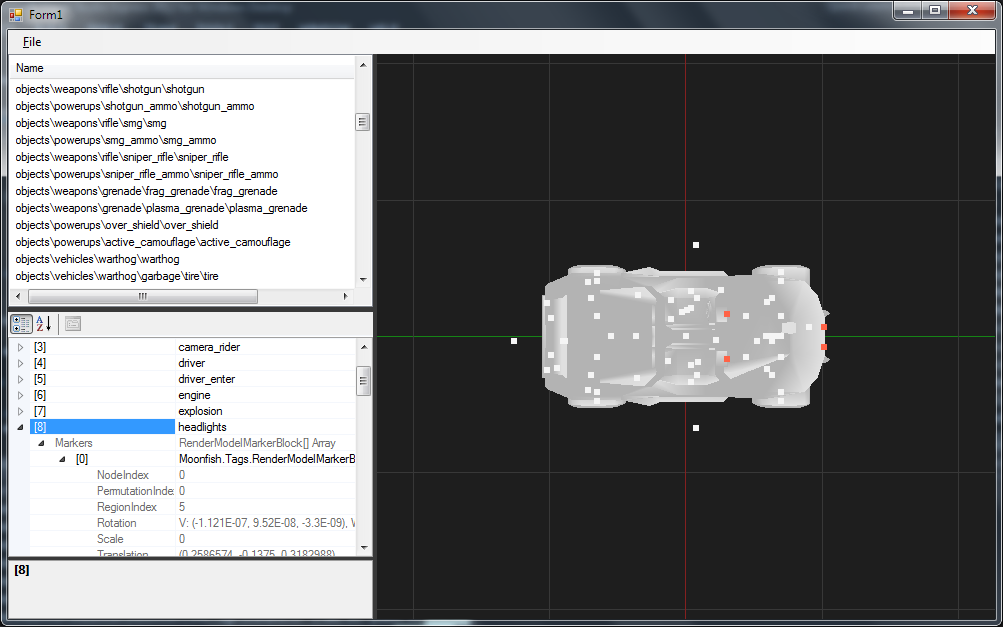Open the Property Pages icon

73,323
